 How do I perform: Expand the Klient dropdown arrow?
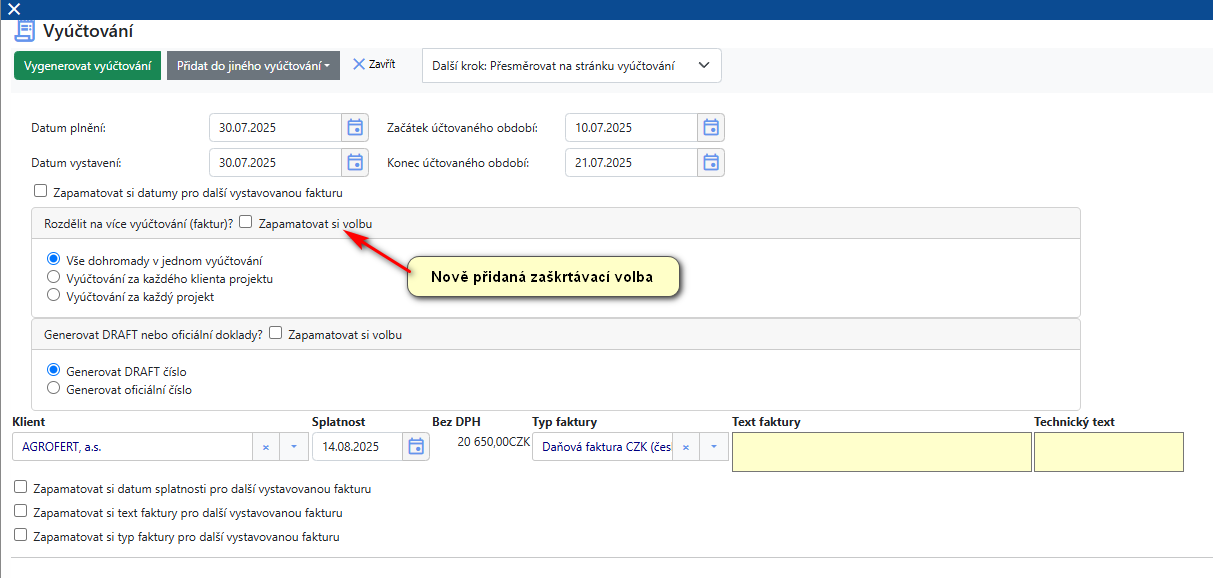294,448
